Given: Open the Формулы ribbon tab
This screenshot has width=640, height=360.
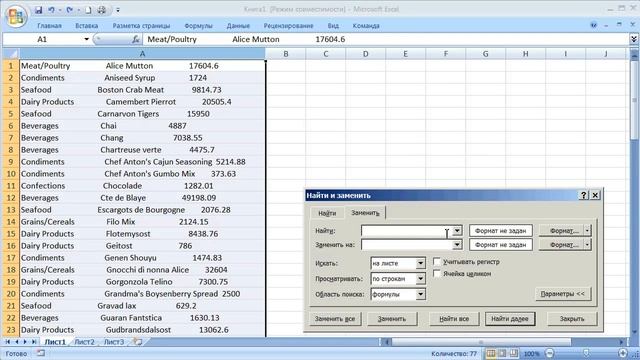Looking at the screenshot, I should pyautogui.click(x=198, y=26).
